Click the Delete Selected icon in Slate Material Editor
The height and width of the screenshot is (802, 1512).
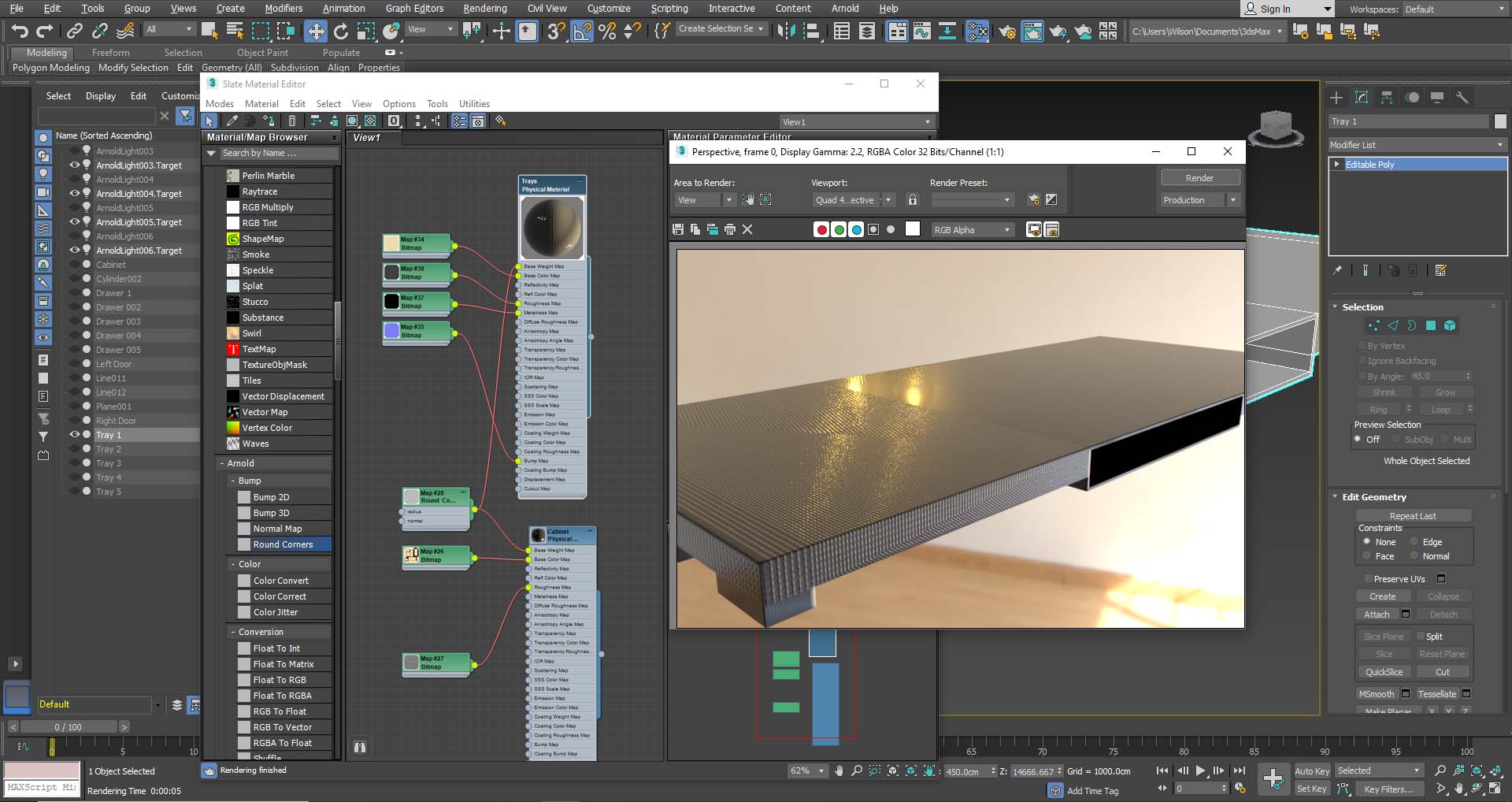coord(292,121)
